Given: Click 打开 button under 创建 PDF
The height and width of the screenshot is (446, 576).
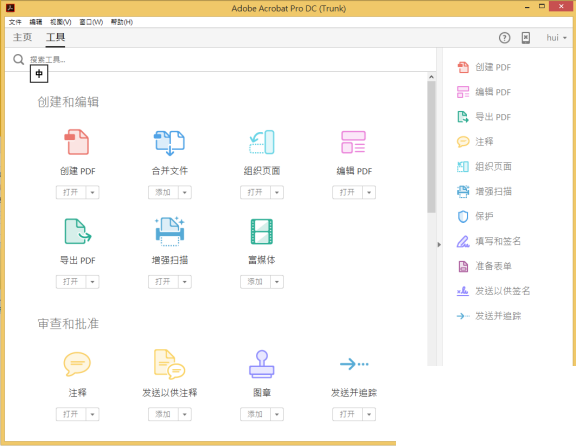Looking at the screenshot, I should click(x=71, y=192).
